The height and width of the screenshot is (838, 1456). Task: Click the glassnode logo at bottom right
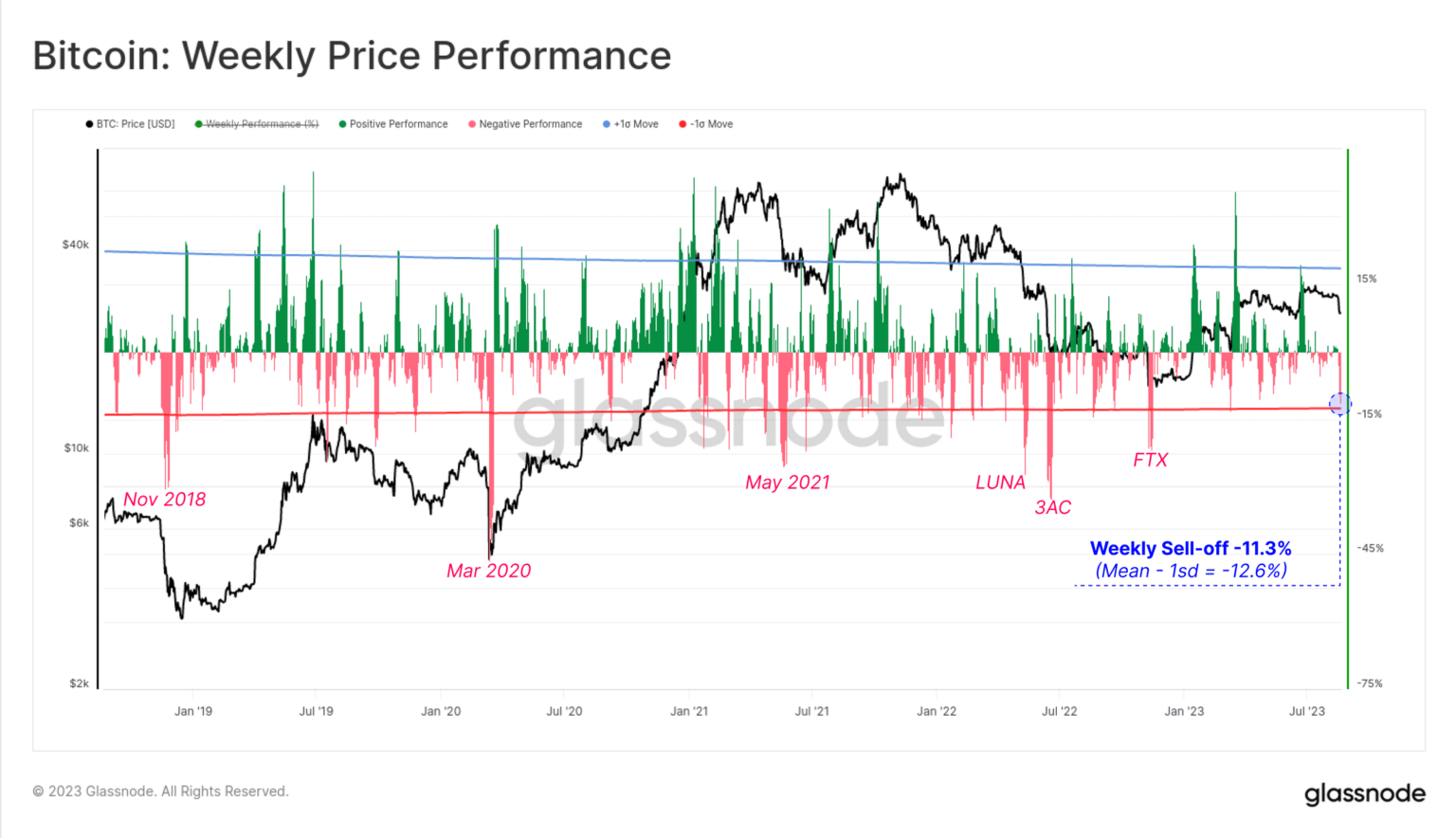[1364, 793]
